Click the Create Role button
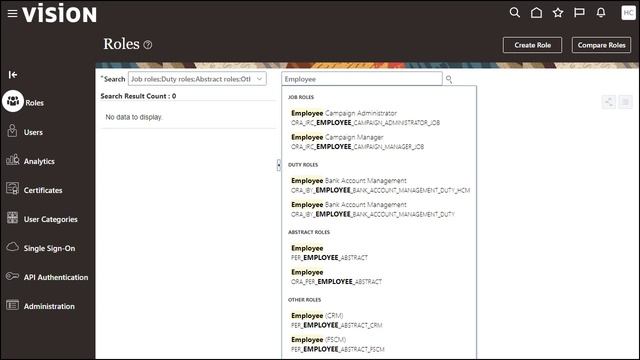 coord(532,45)
